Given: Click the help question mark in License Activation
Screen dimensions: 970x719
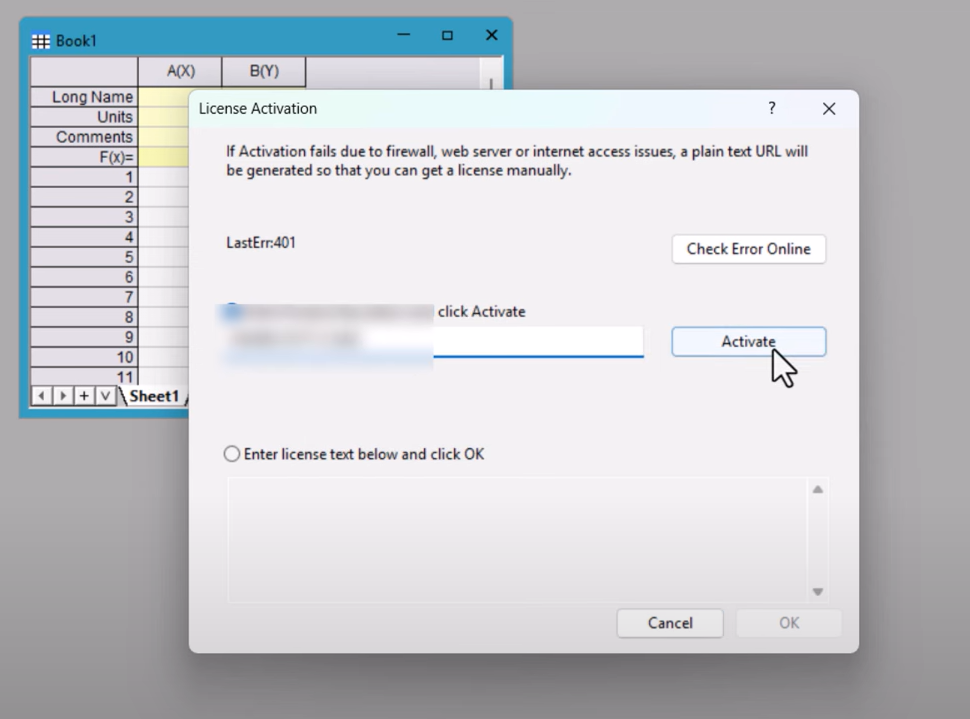Looking at the screenshot, I should tap(771, 108).
